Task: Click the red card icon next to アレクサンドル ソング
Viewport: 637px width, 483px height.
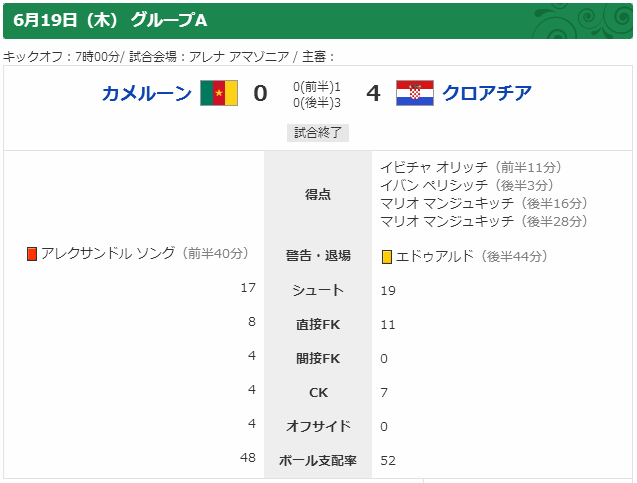Action: pyautogui.click(x=32, y=254)
